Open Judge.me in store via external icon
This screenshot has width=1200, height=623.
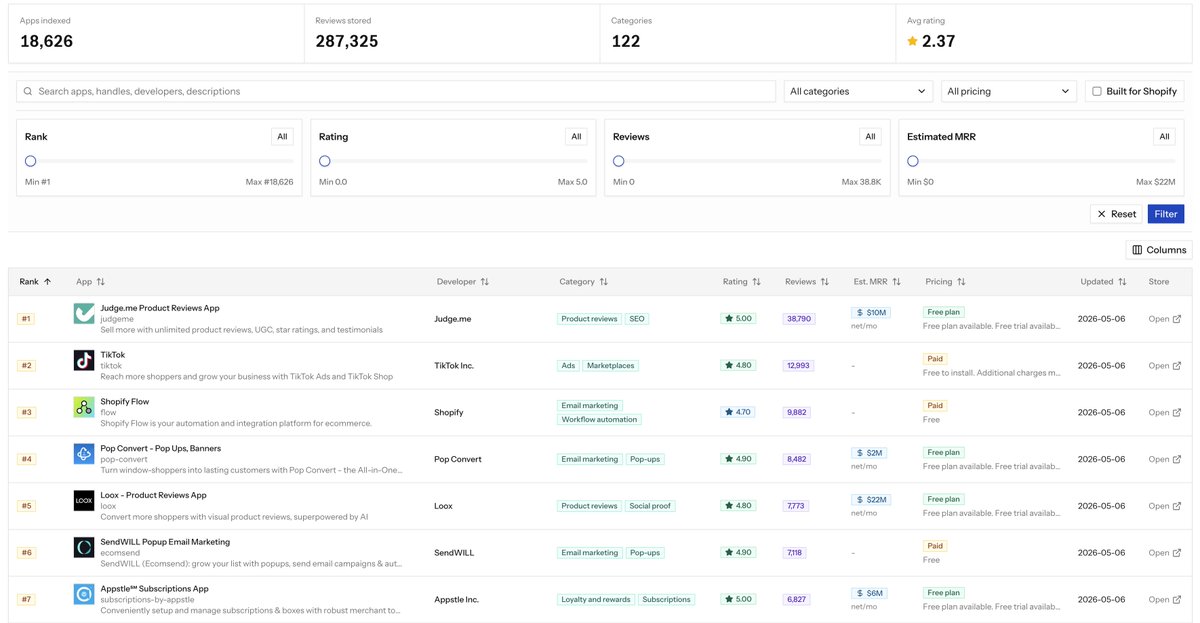[x=1177, y=319]
